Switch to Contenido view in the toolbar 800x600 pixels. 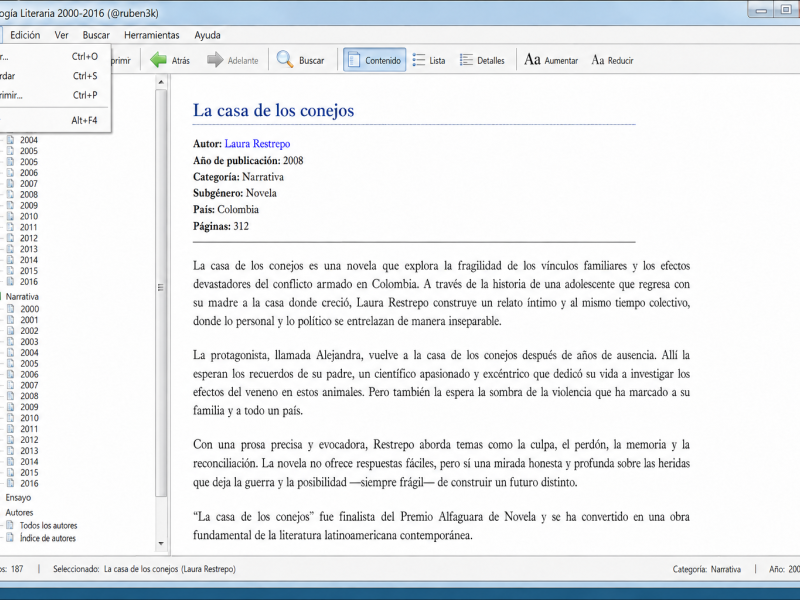tap(374, 60)
